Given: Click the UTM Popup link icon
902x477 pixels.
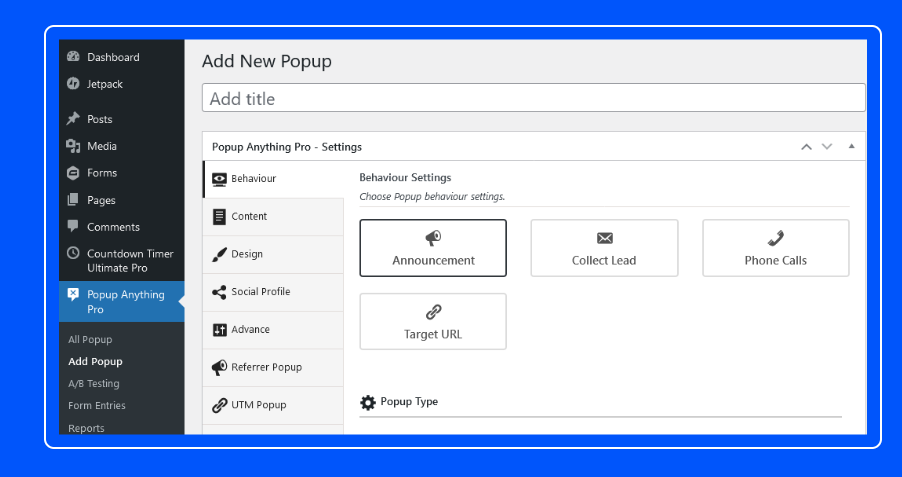Looking at the screenshot, I should click(219, 405).
